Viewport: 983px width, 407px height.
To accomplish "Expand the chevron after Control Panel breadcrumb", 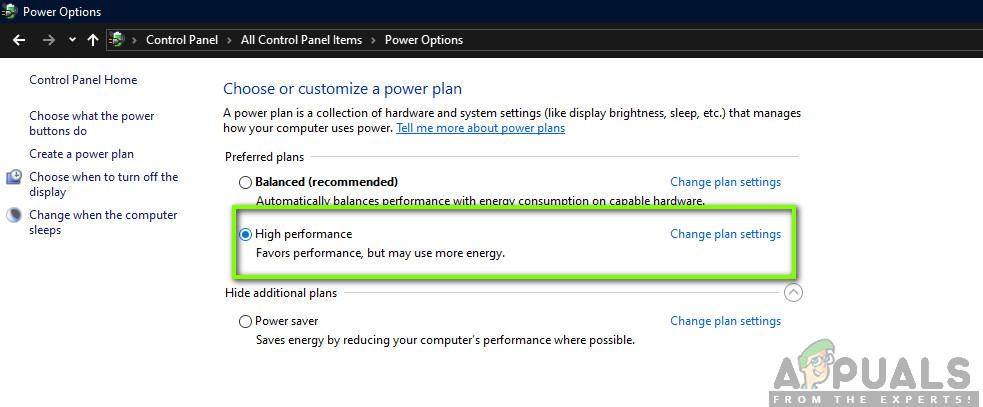I will click(x=232, y=40).
